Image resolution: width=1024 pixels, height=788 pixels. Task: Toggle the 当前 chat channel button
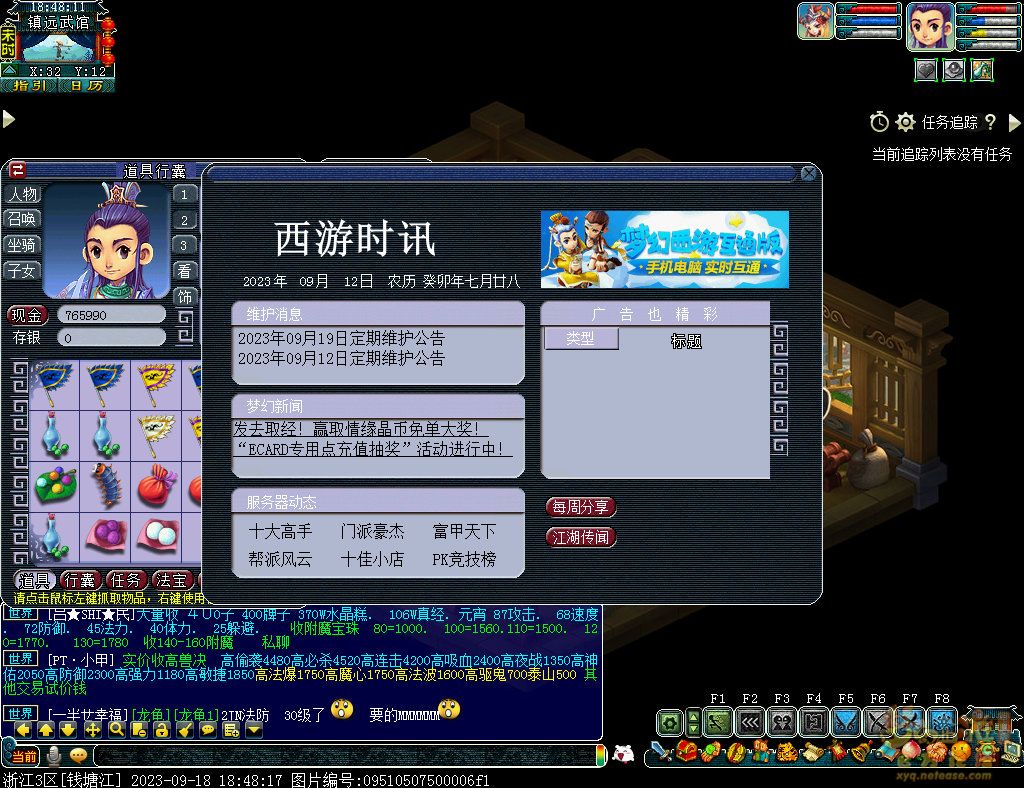click(x=25, y=756)
